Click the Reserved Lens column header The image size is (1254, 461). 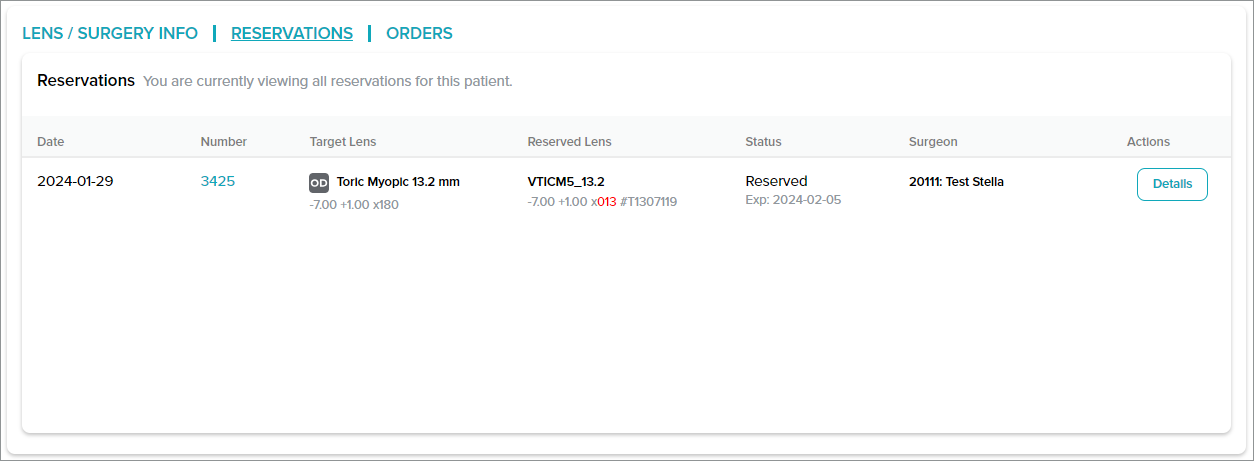[x=569, y=142]
